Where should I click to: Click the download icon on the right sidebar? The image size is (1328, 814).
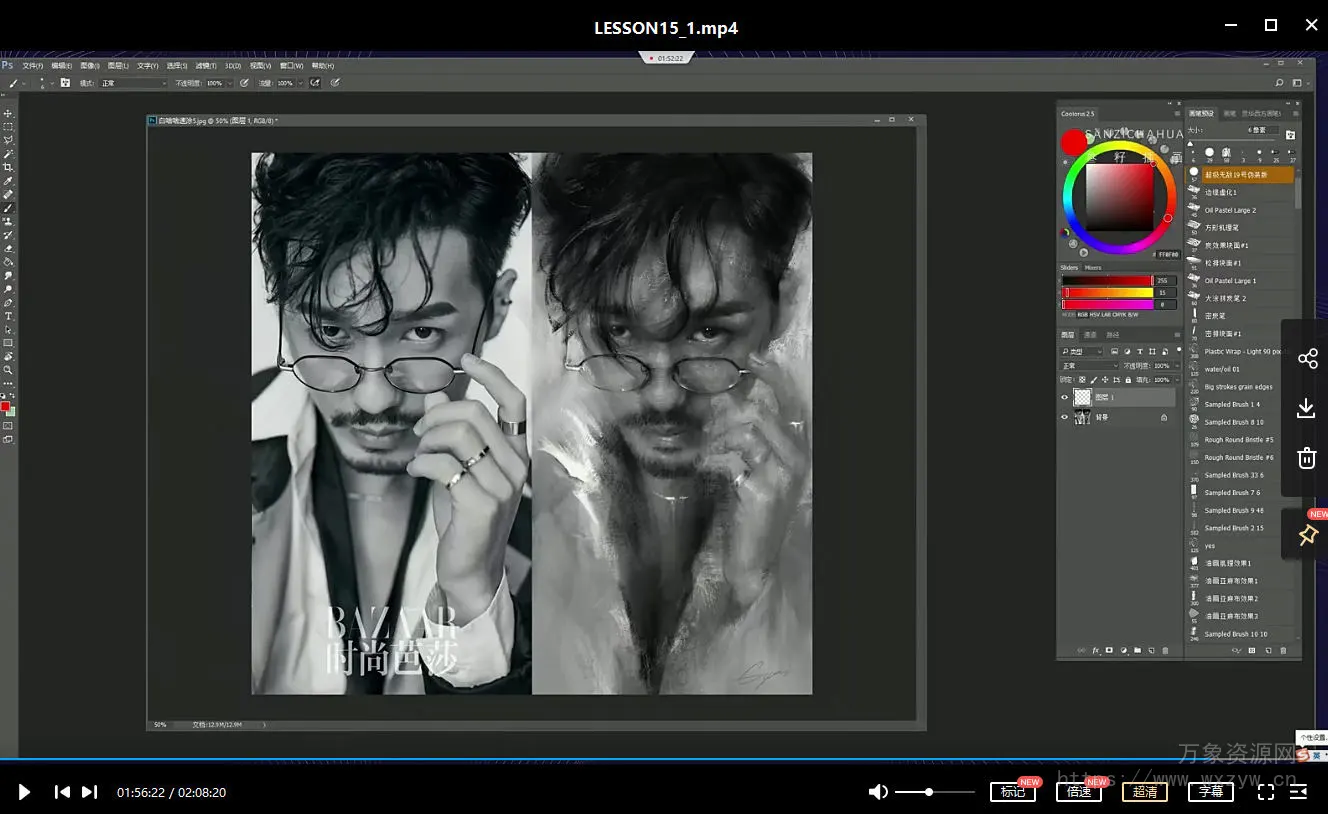point(1305,408)
